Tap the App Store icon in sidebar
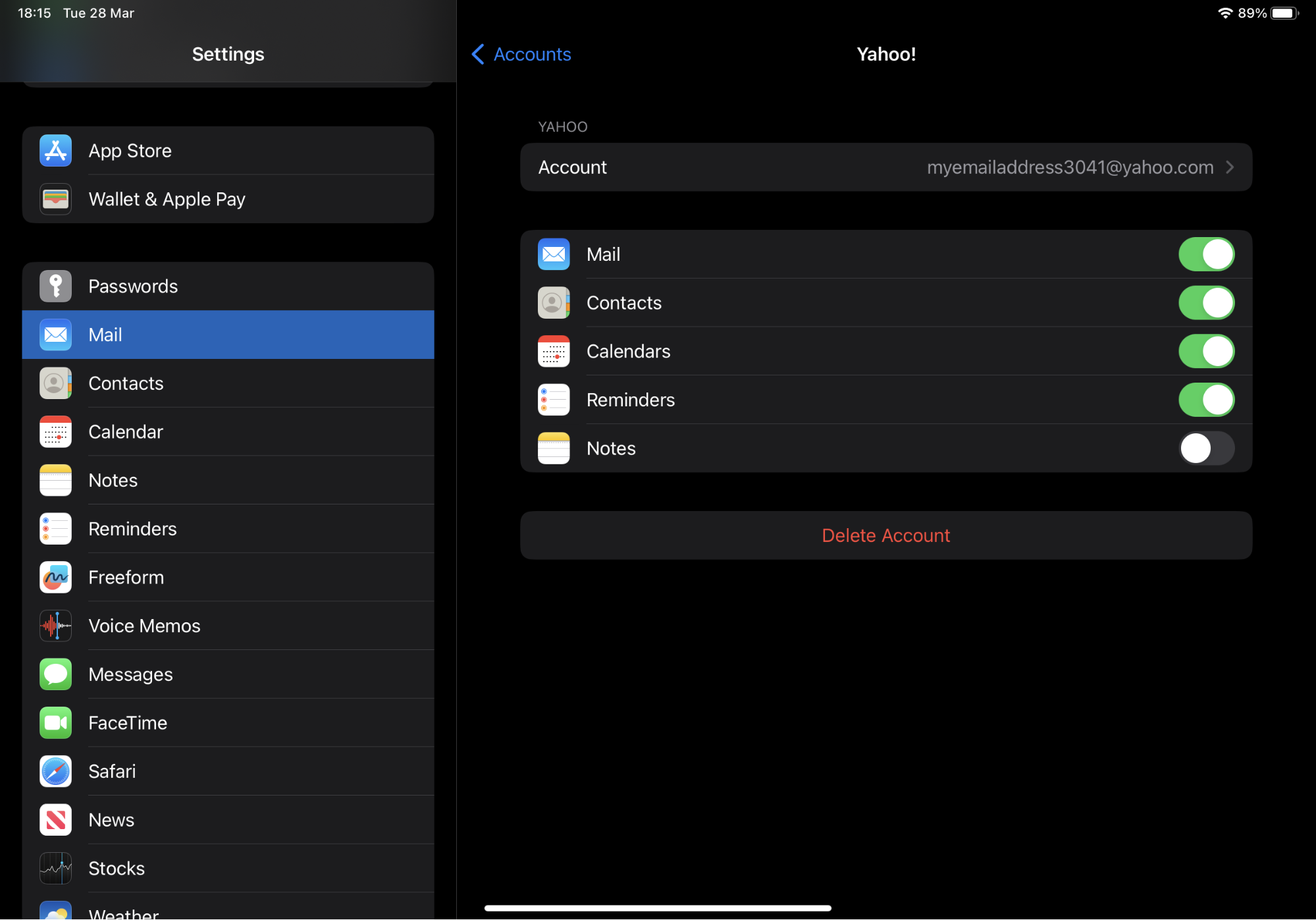1316x920 pixels. [x=55, y=151]
